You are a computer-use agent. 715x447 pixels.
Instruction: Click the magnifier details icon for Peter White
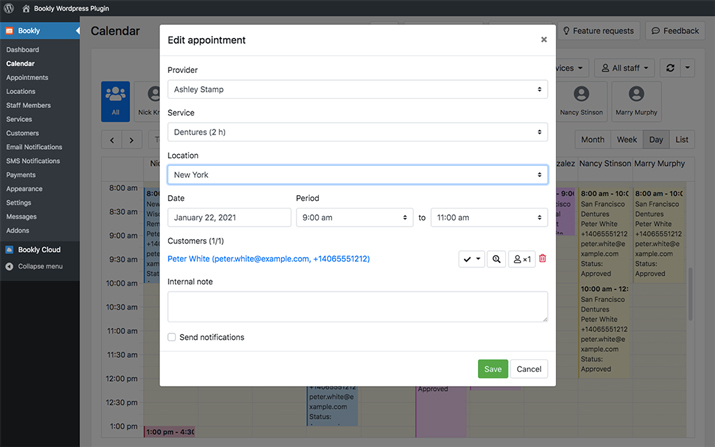click(x=496, y=259)
